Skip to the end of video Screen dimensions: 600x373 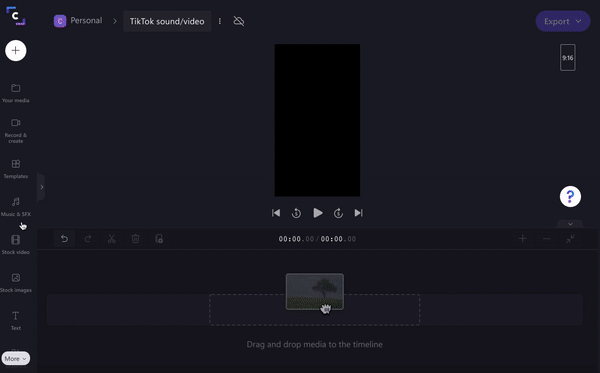tap(359, 213)
